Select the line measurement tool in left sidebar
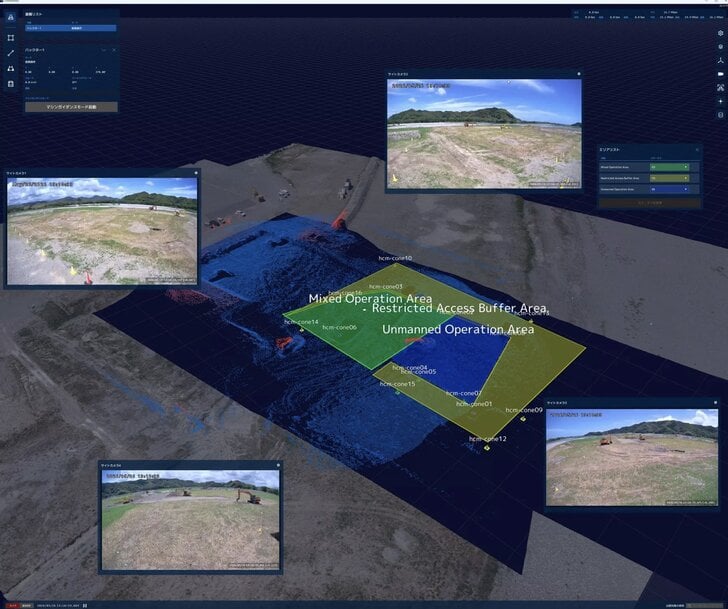Viewport: 728px width, 609px height. pos(11,53)
